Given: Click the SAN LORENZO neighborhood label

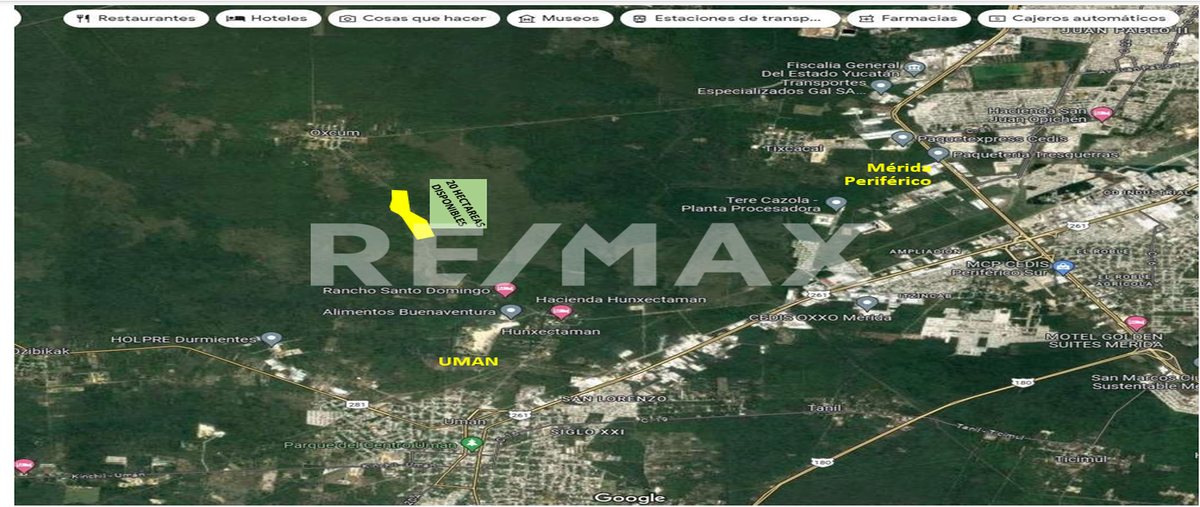Looking at the screenshot, I should [613, 398].
